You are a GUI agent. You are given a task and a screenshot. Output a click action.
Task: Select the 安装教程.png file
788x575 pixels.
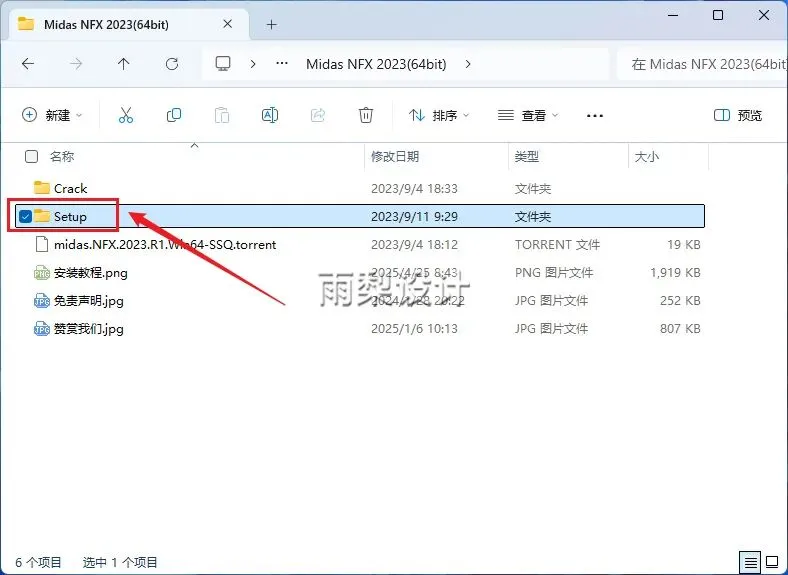coord(90,273)
